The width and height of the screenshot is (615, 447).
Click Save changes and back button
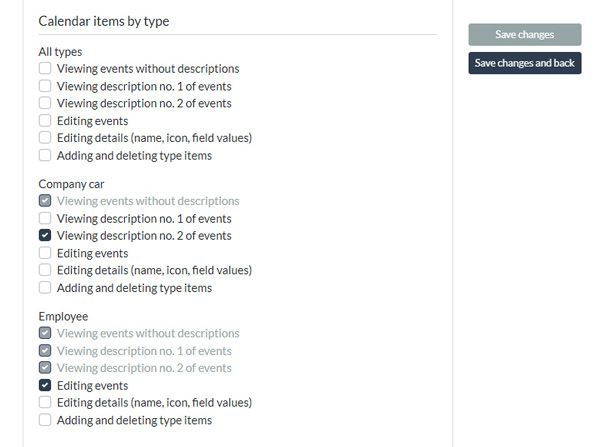coord(524,63)
